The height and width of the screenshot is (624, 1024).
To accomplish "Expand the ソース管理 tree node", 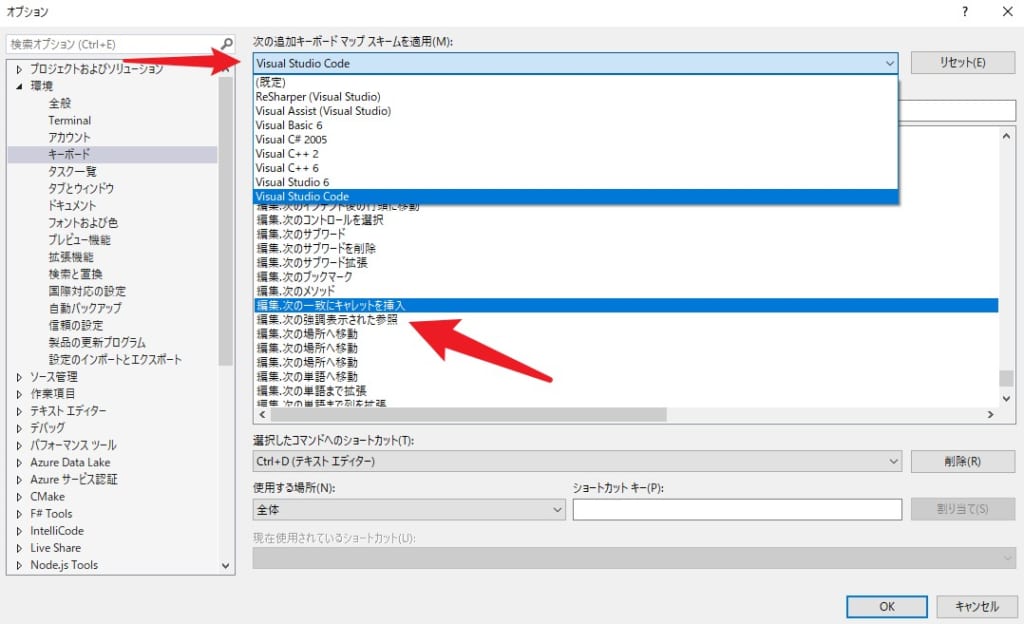I will [19, 377].
